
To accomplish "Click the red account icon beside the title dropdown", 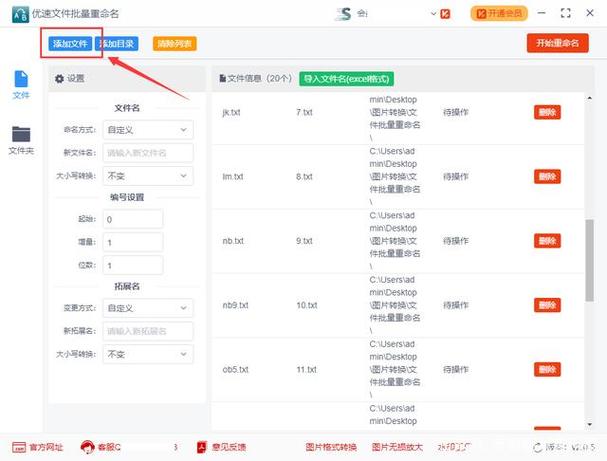I will [x=445, y=14].
